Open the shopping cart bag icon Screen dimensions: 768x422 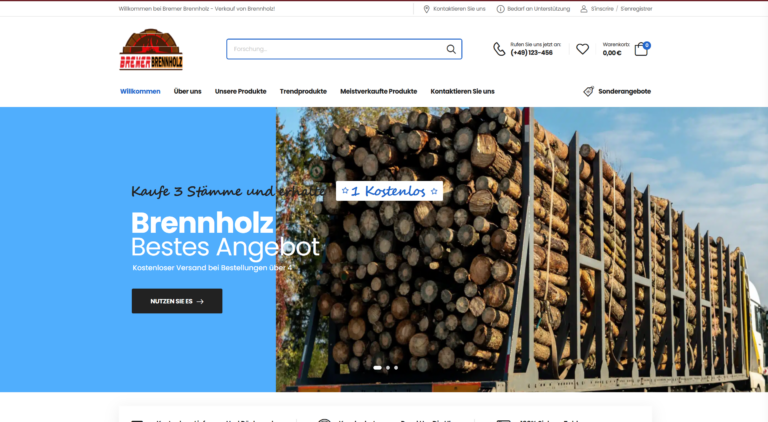[x=641, y=49]
